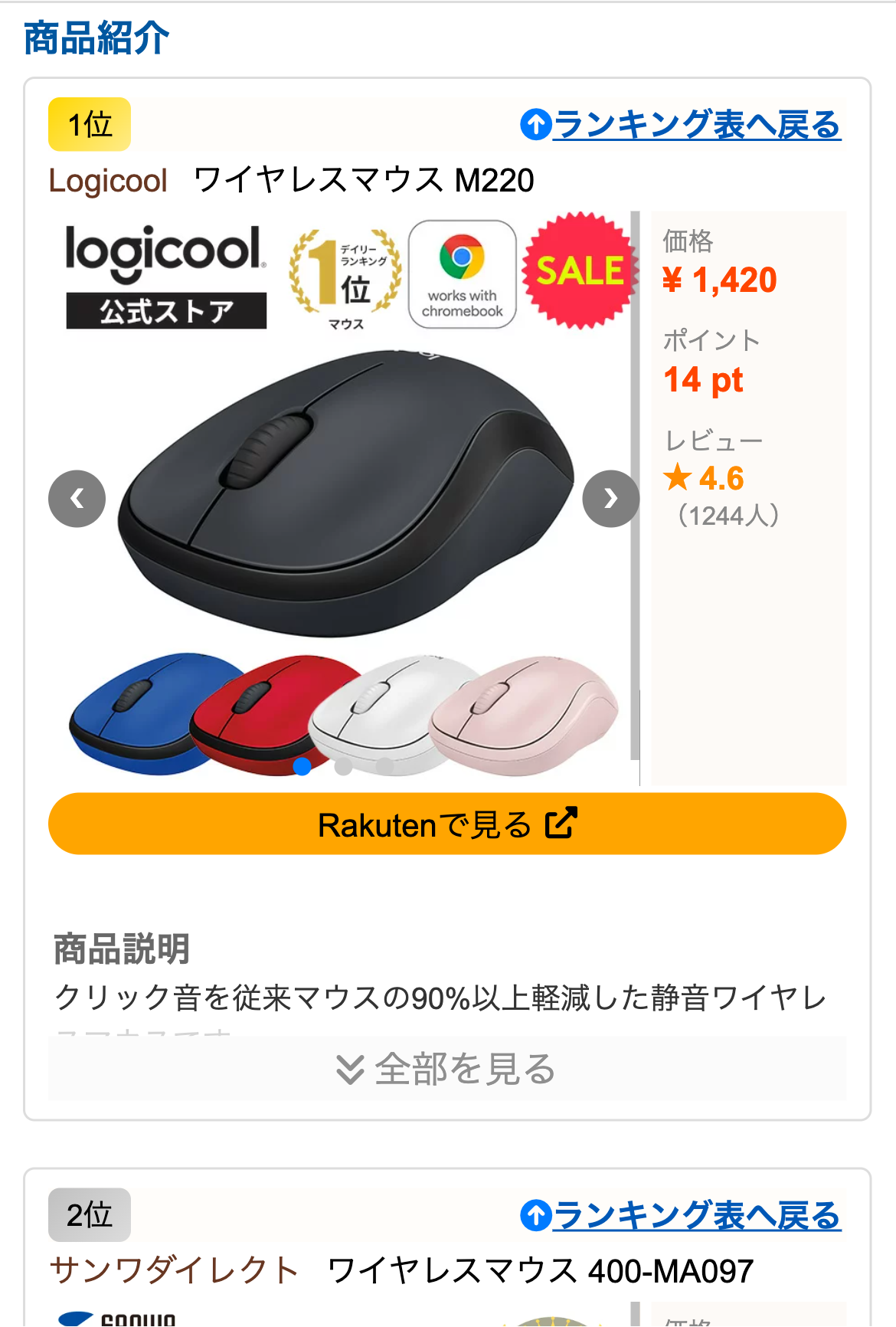
Task: Open the Rakutenで見る button
Action: point(447,824)
